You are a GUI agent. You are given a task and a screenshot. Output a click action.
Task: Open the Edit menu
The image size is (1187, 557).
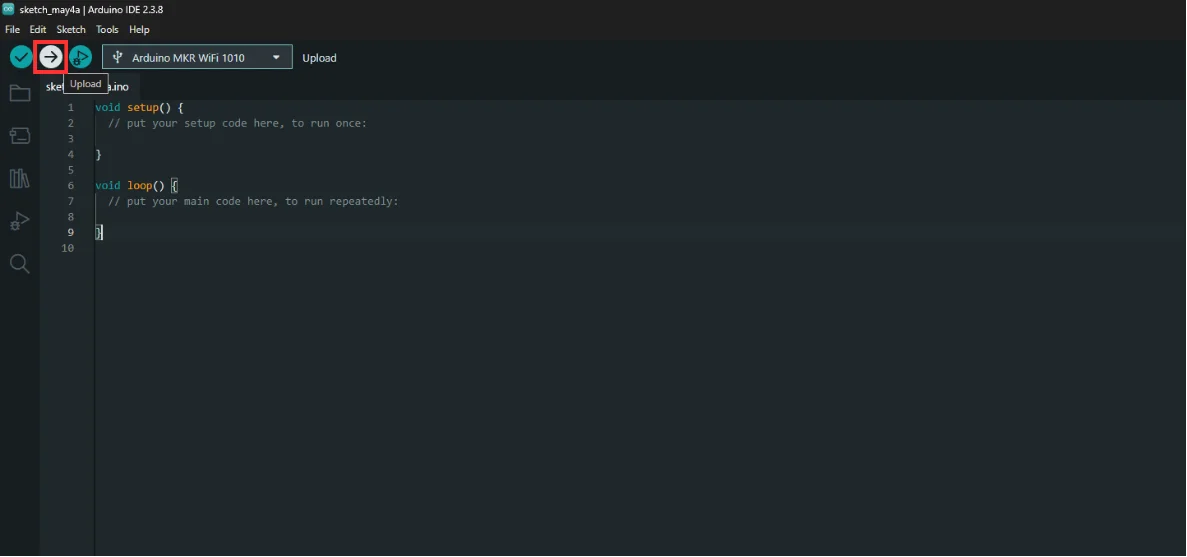38,30
